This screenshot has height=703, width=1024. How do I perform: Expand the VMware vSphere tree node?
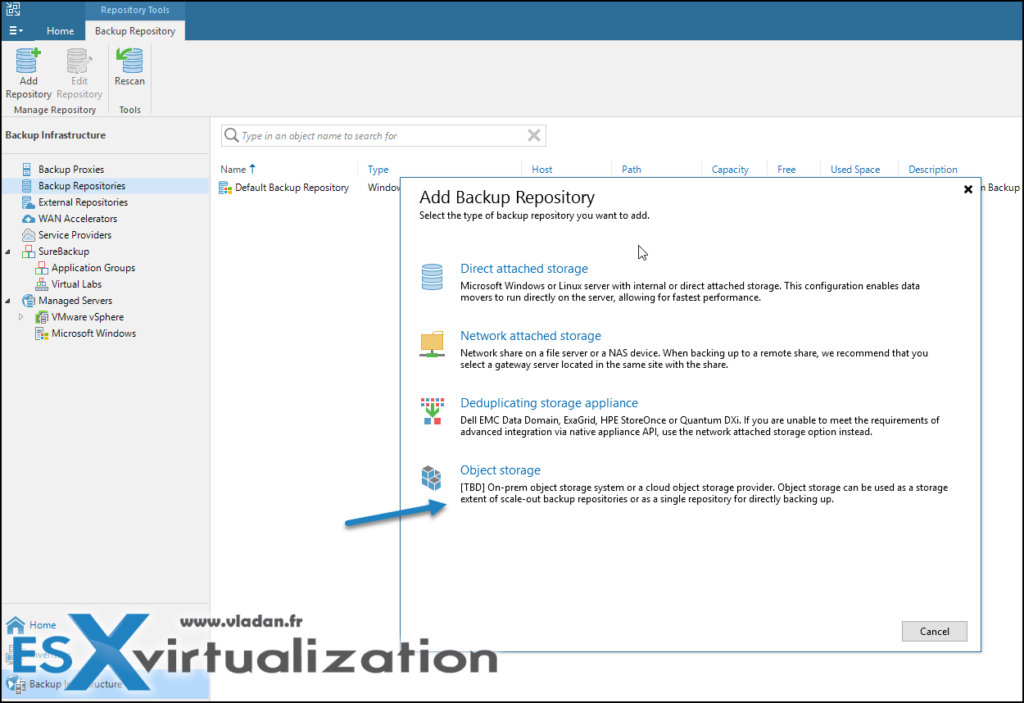(22, 317)
